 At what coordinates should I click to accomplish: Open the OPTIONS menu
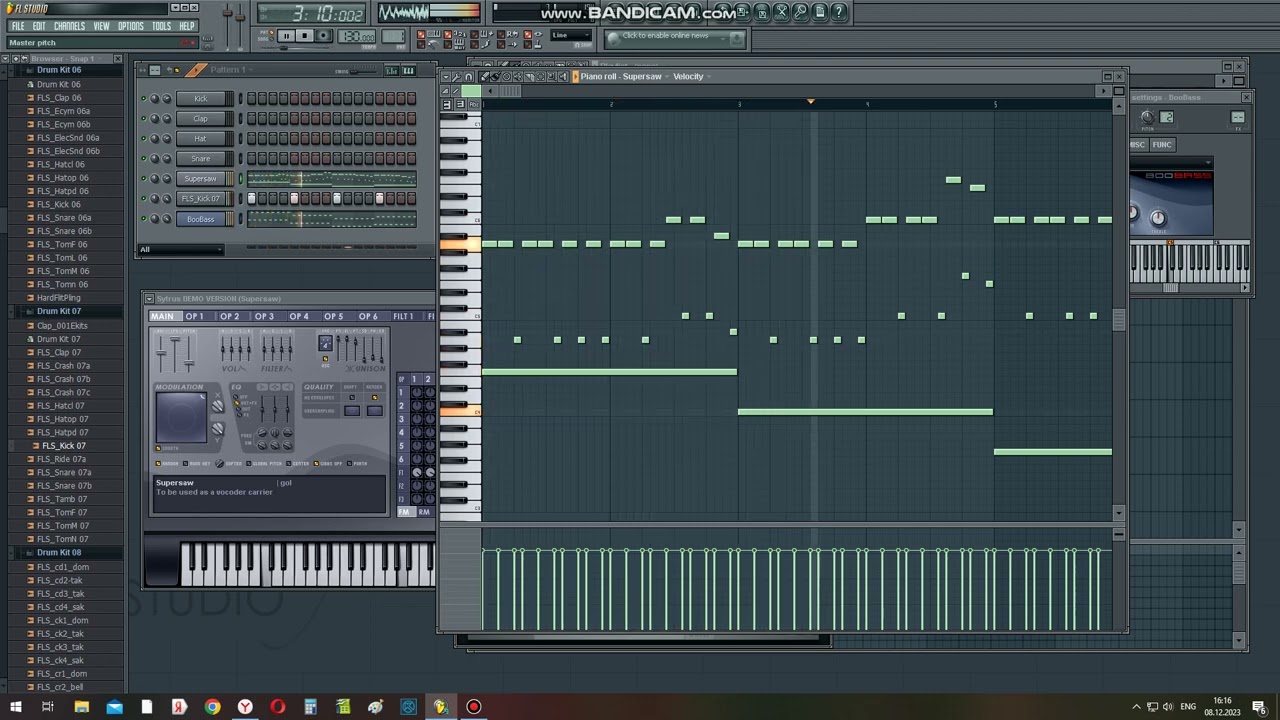pyautogui.click(x=131, y=26)
